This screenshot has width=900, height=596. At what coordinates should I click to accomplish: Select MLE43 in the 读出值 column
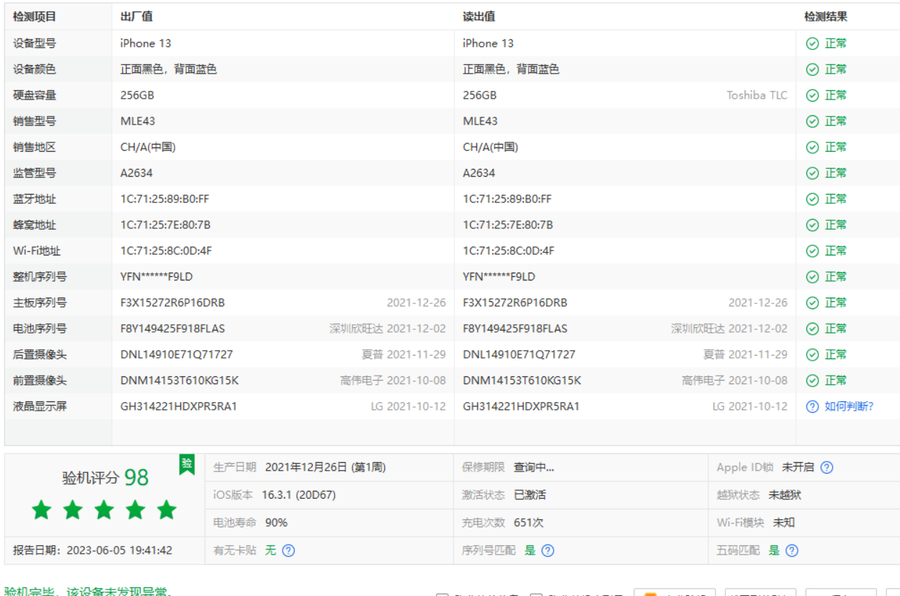[480, 121]
